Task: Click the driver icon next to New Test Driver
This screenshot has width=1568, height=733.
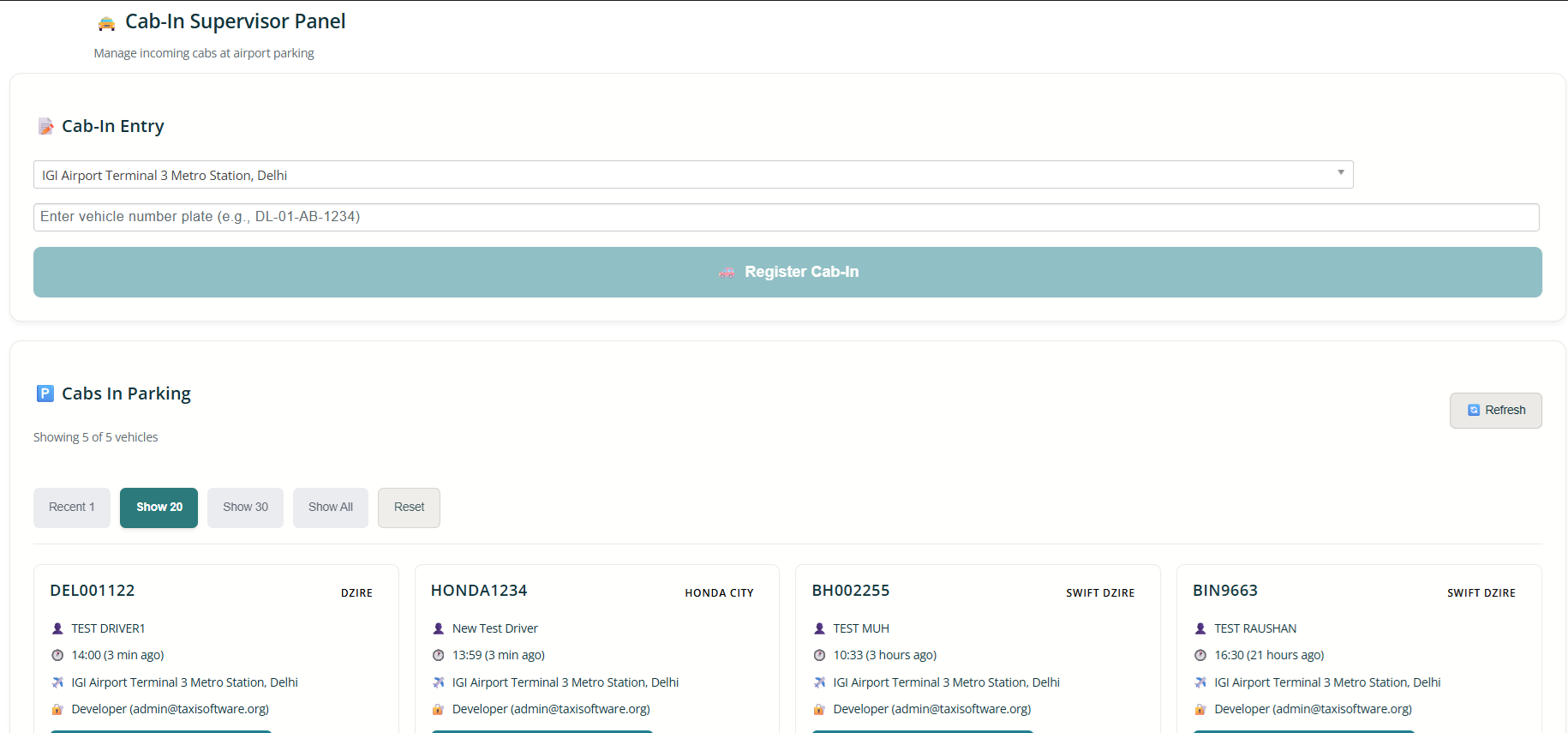Action: (439, 628)
